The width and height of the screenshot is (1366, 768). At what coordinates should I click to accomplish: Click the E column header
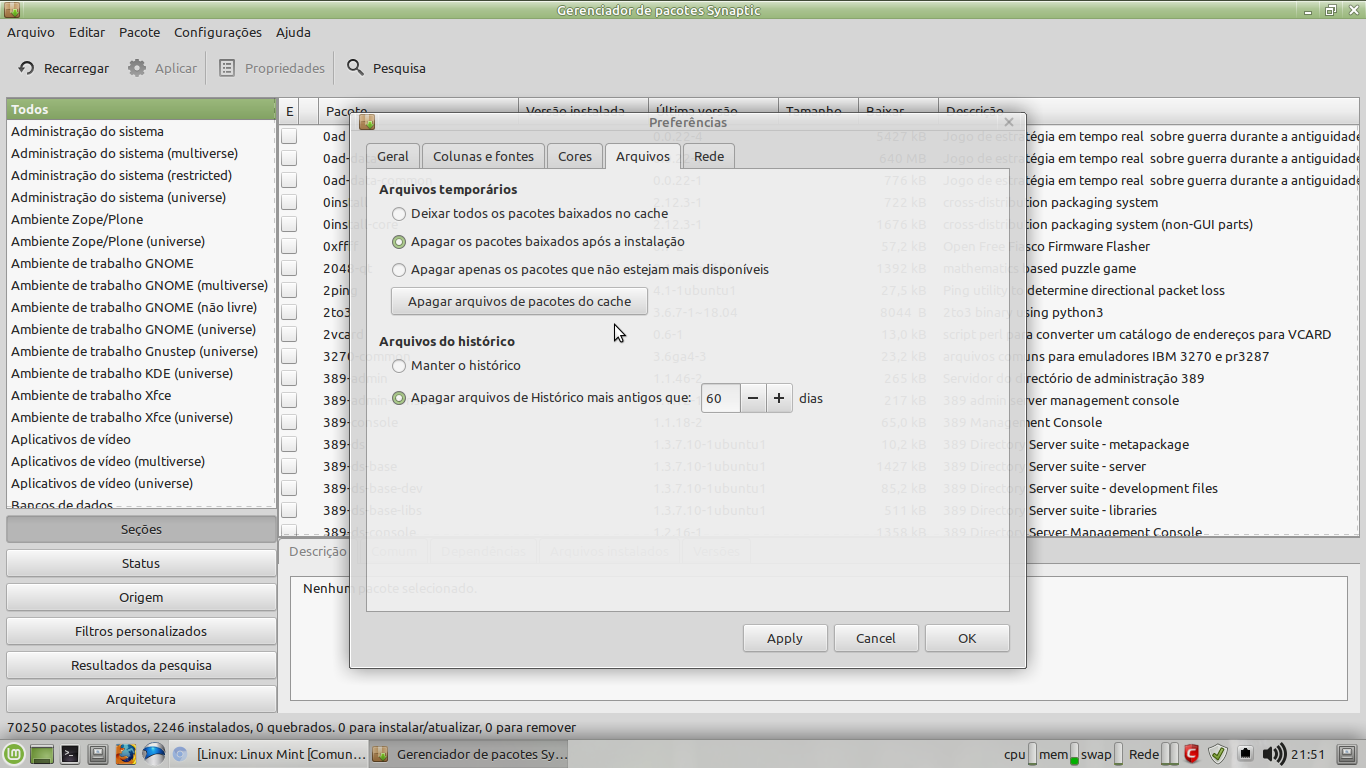[289, 111]
